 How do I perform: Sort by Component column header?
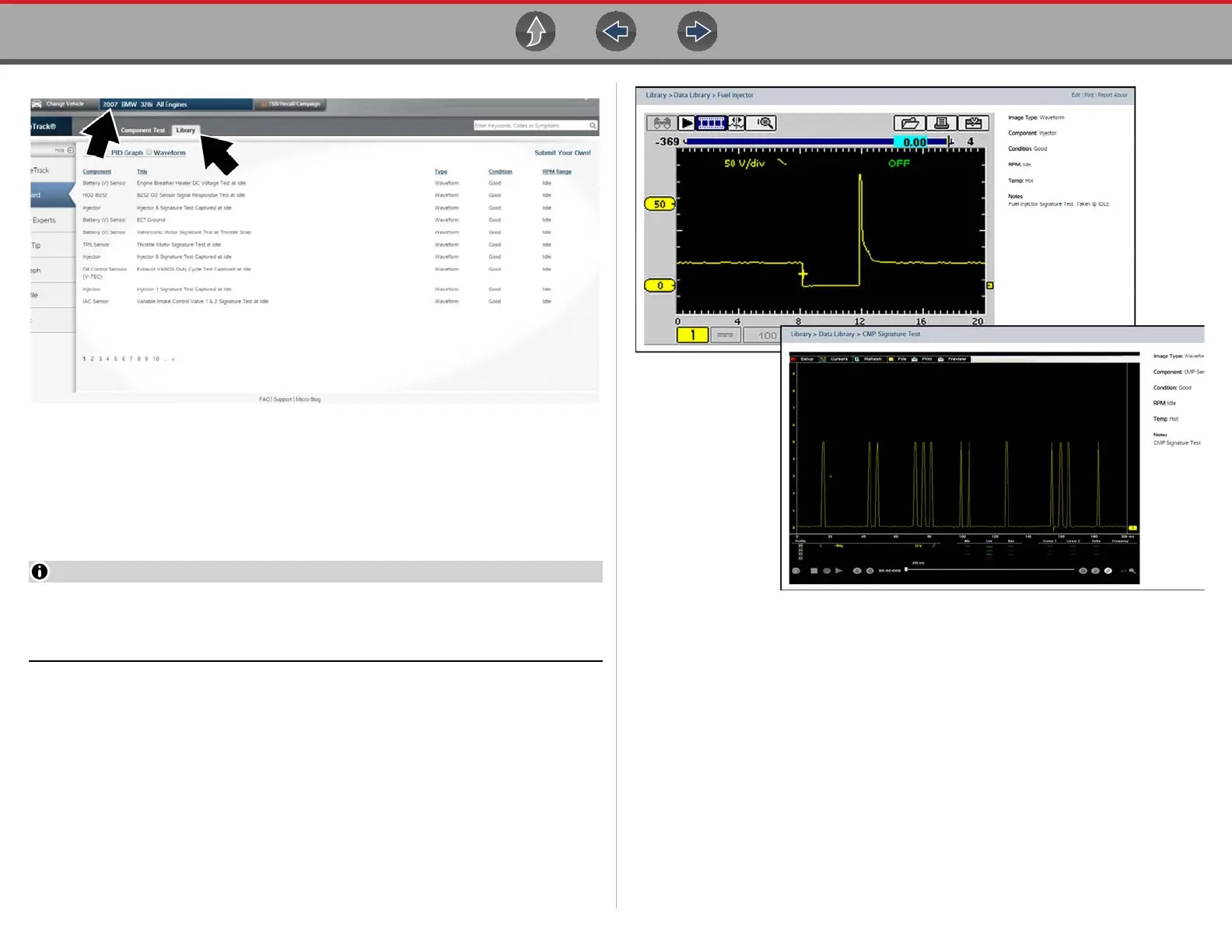(x=96, y=172)
